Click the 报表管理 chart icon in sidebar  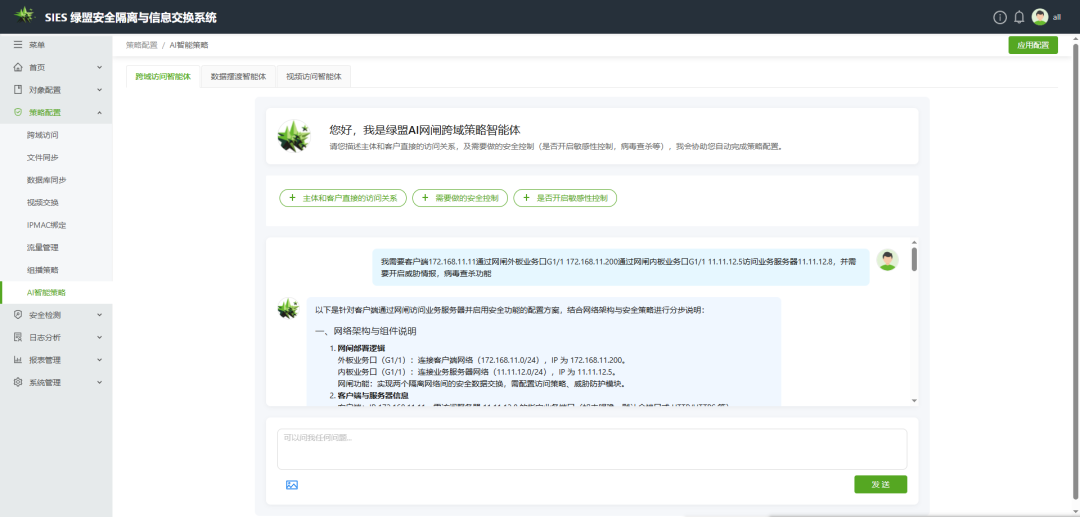pyautogui.click(x=18, y=360)
